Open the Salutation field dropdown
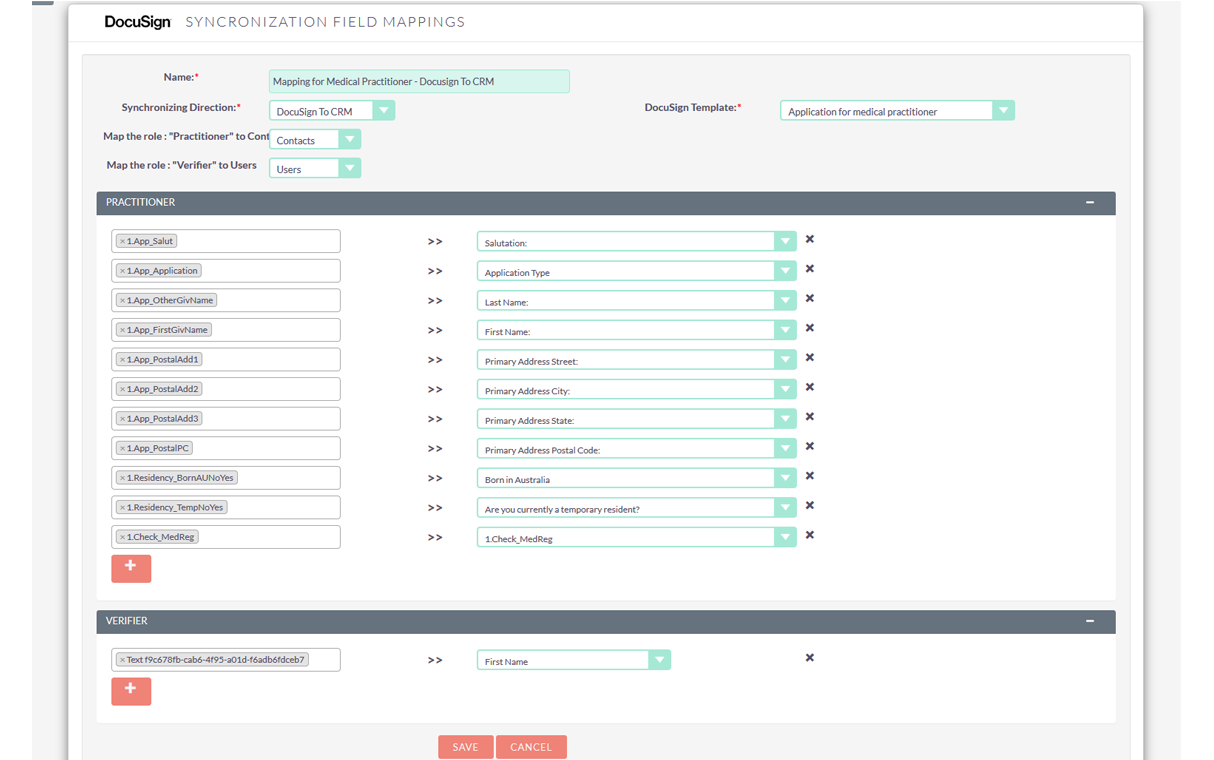The image size is (1214, 760). [637, 242]
